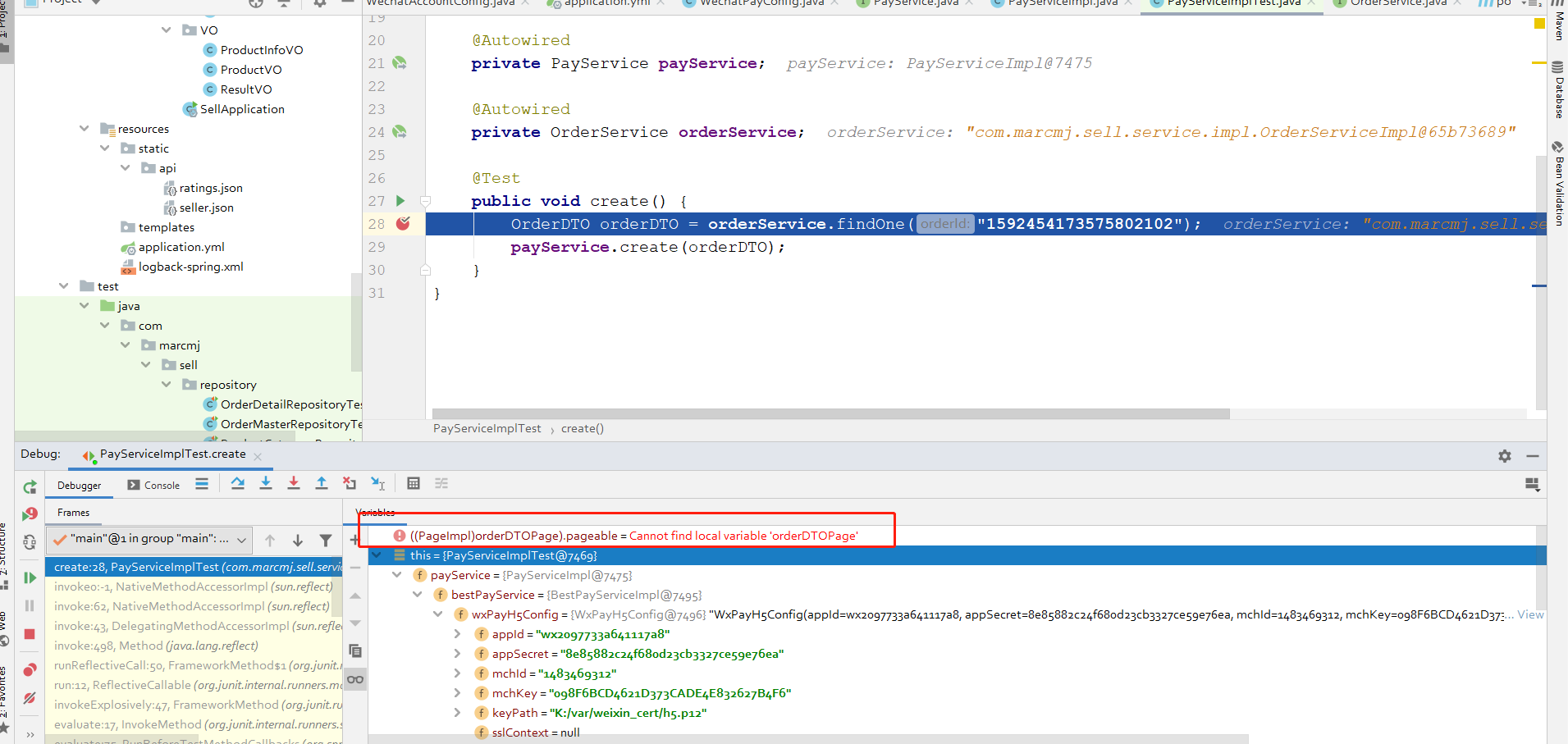This screenshot has width=1568, height=744.
Task: Click the Pause Program icon
Action: tap(30, 606)
